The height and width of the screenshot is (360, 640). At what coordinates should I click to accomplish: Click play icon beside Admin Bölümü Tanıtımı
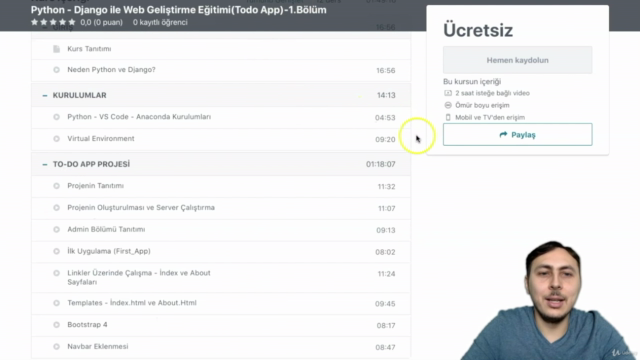(x=56, y=229)
